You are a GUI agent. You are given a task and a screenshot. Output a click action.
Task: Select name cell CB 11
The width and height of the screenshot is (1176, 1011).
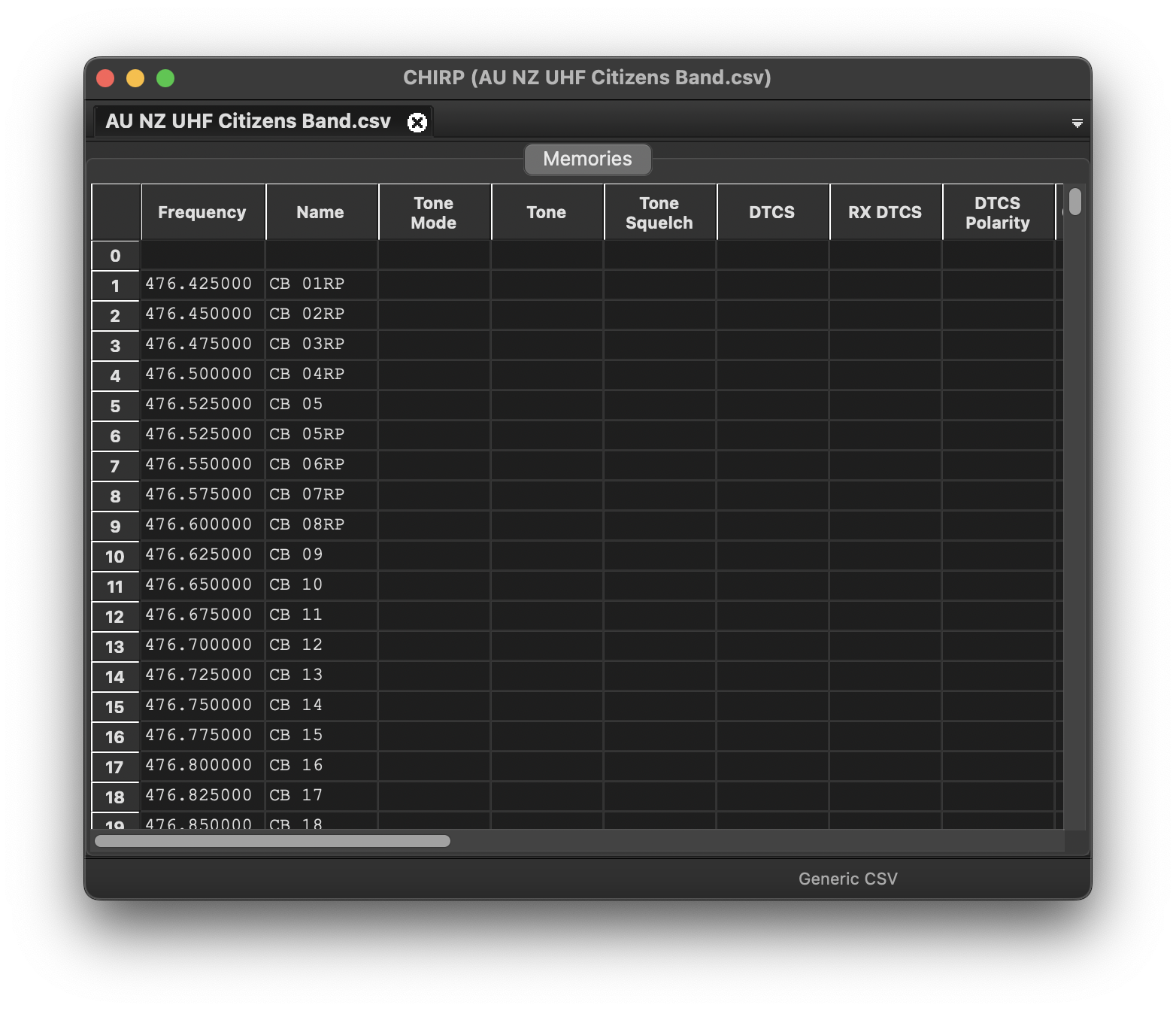point(322,615)
